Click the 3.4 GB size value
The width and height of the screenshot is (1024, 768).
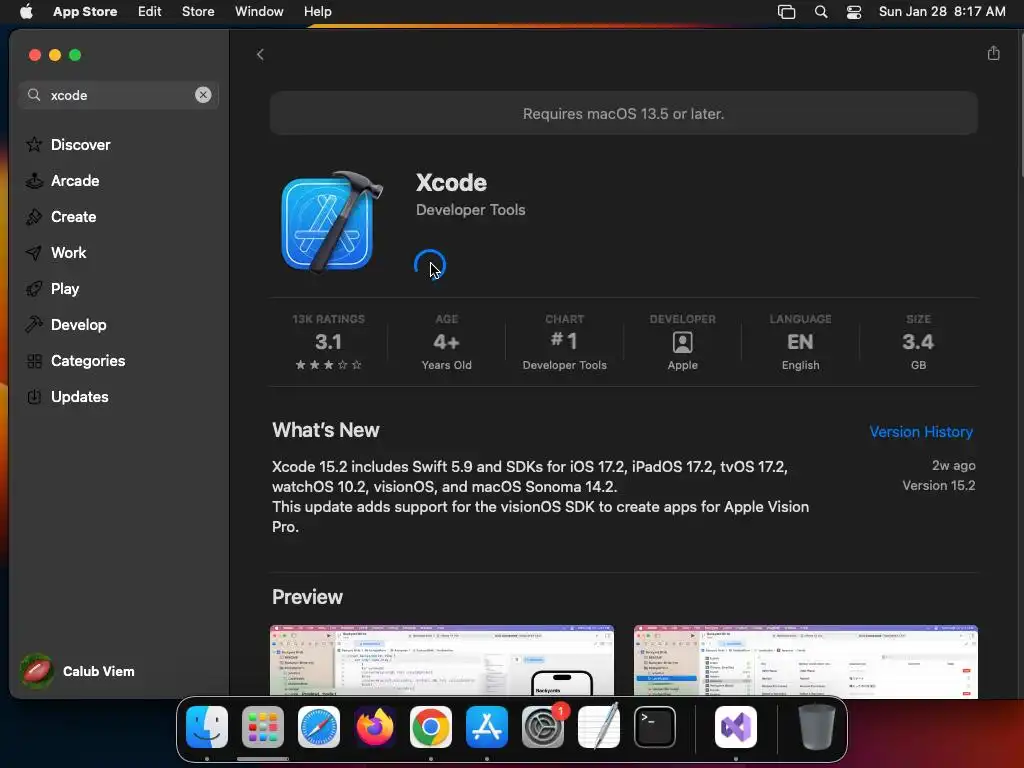[x=918, y=342]
